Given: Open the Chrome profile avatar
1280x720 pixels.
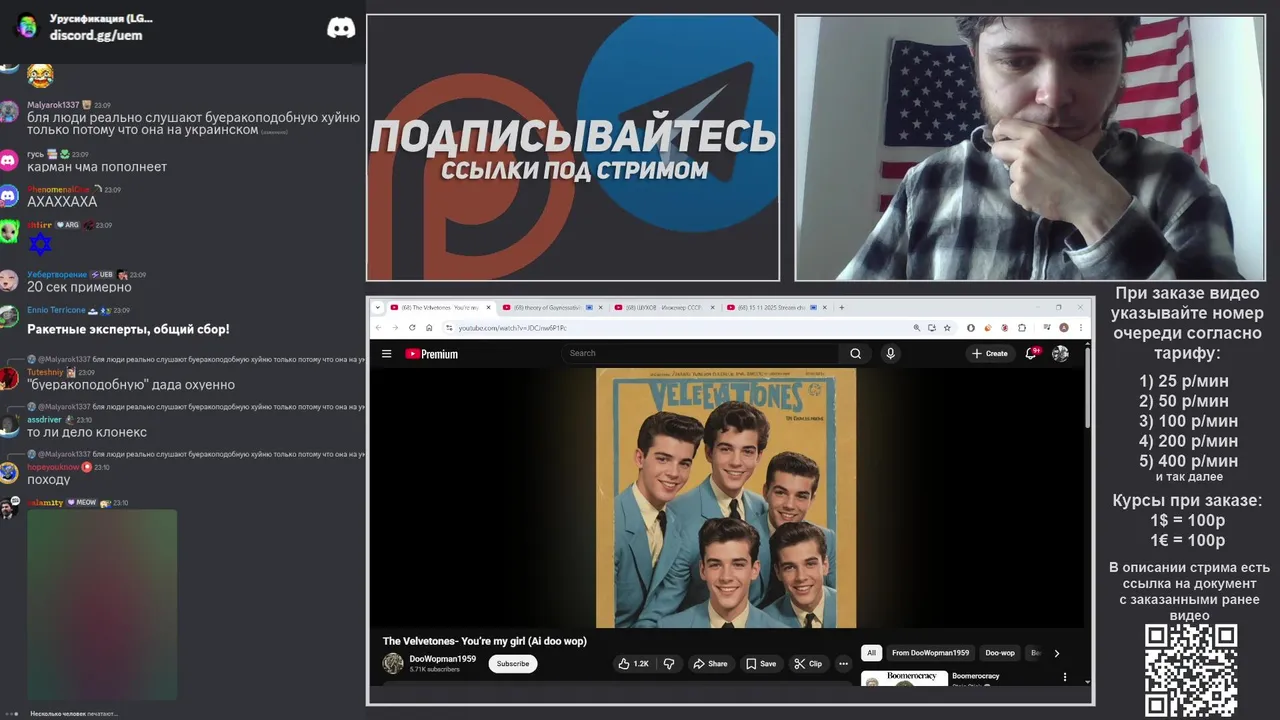Looking at the screenshot, I should click(1064, 328).
